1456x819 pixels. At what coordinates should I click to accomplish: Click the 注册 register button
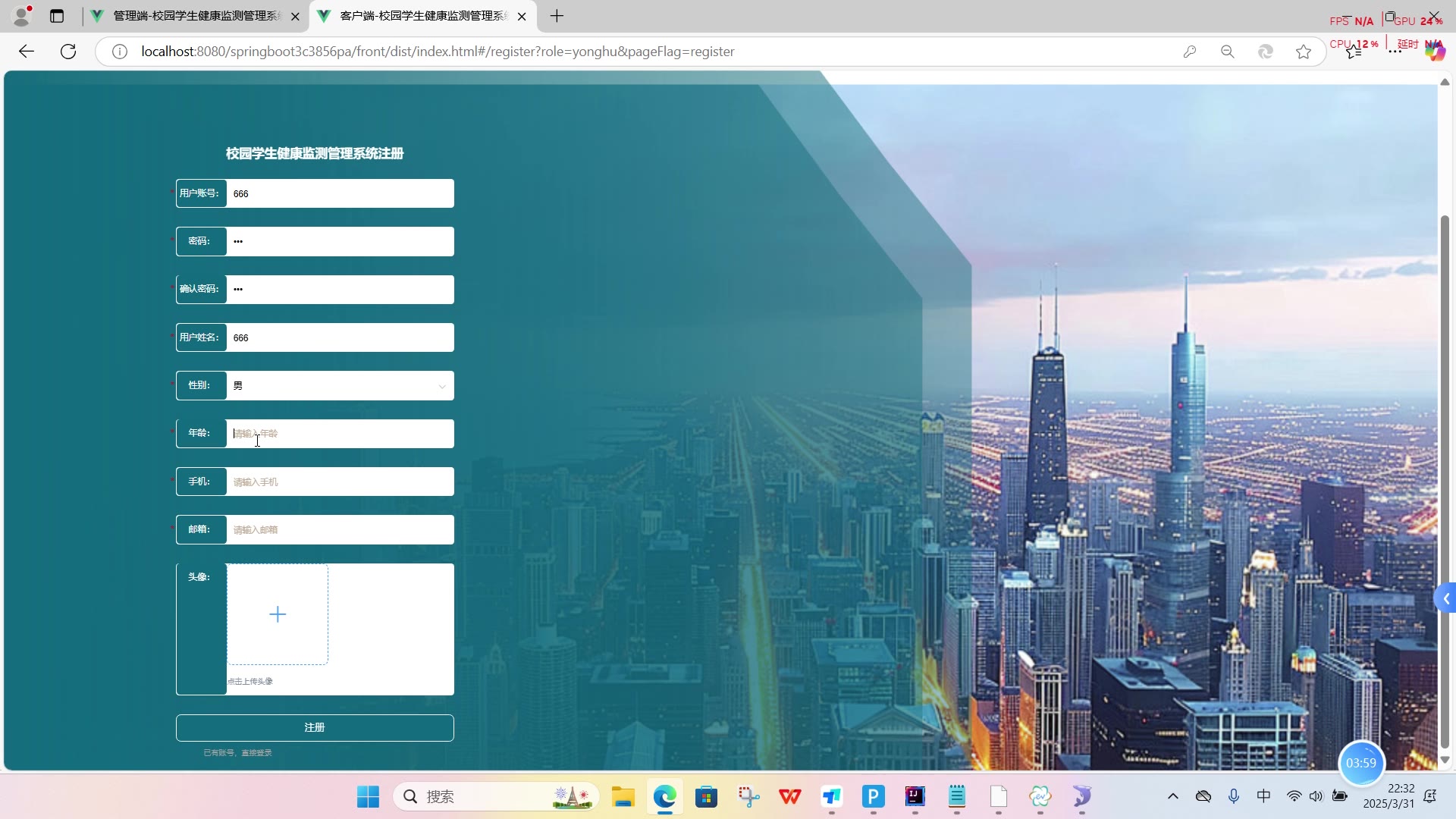click(315, 727)
